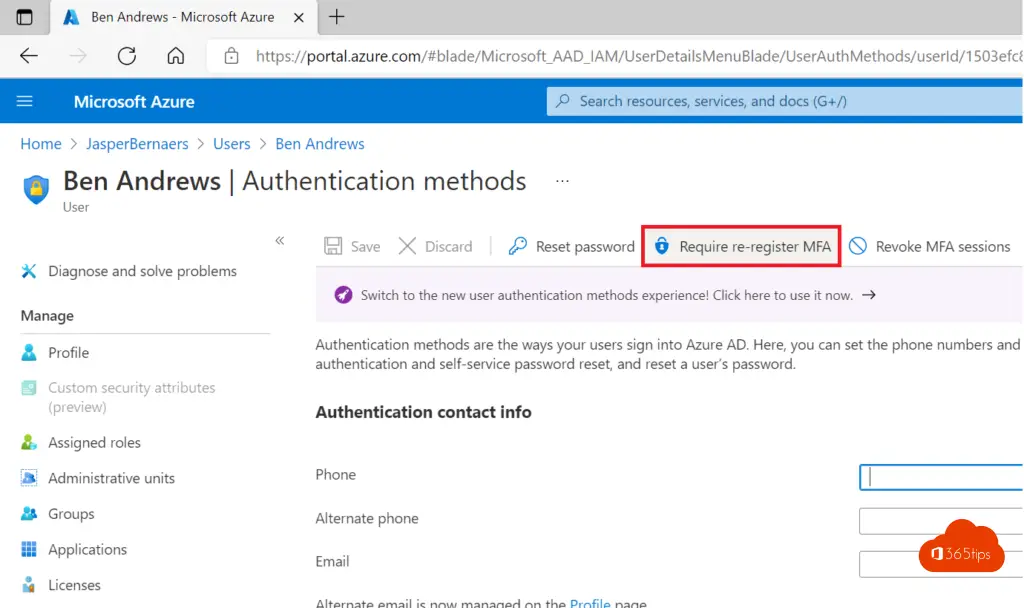Click Revoke MFA sessions
The width and height of the screenshot is (1024, 608).
[x=929, y=246]
